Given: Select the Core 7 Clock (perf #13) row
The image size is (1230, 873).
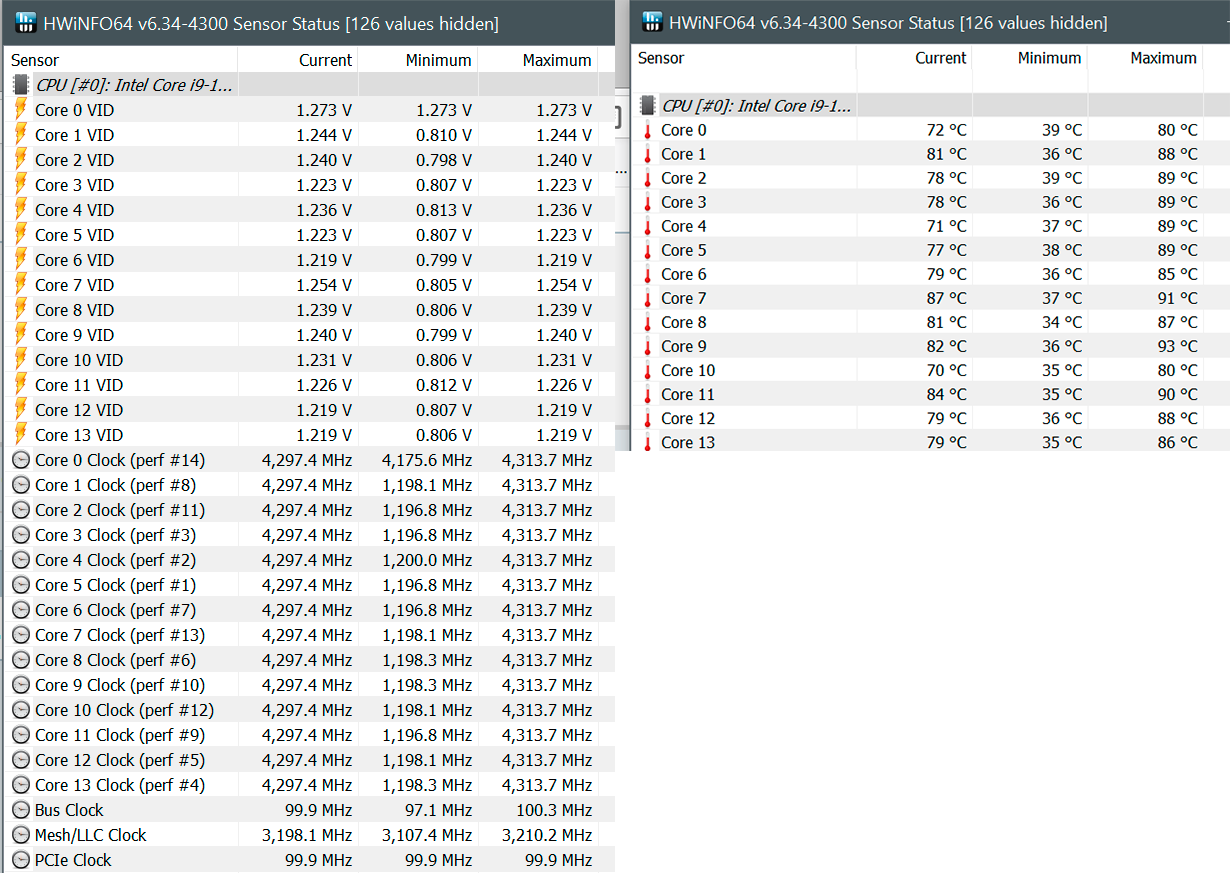Looking at the screenshot, I should pos(309,635).
